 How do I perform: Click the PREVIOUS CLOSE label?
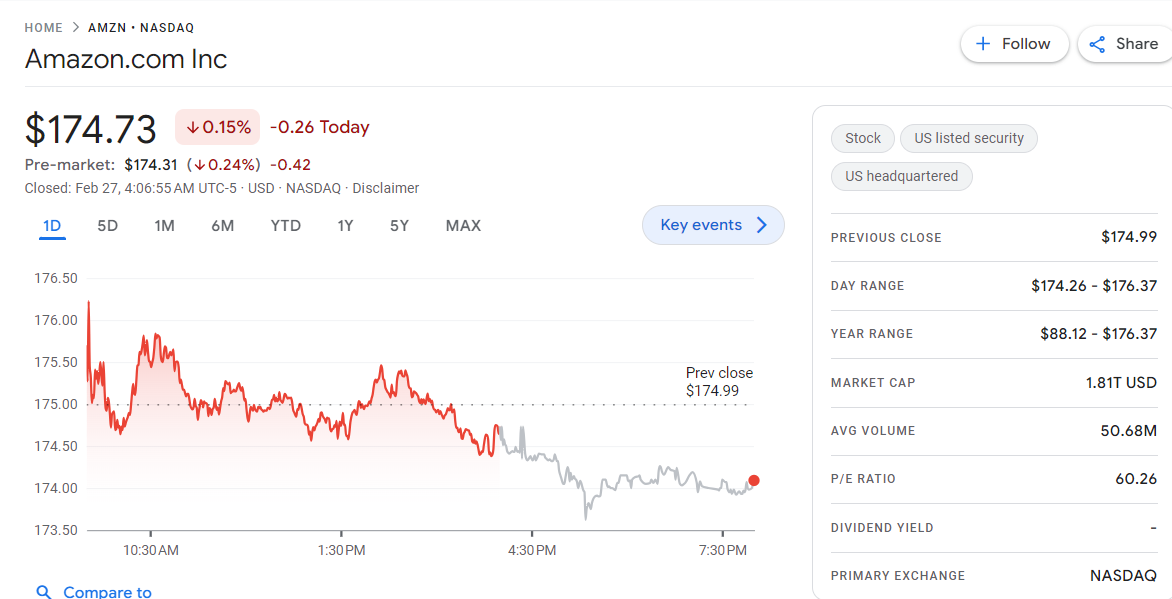[886, 238]
